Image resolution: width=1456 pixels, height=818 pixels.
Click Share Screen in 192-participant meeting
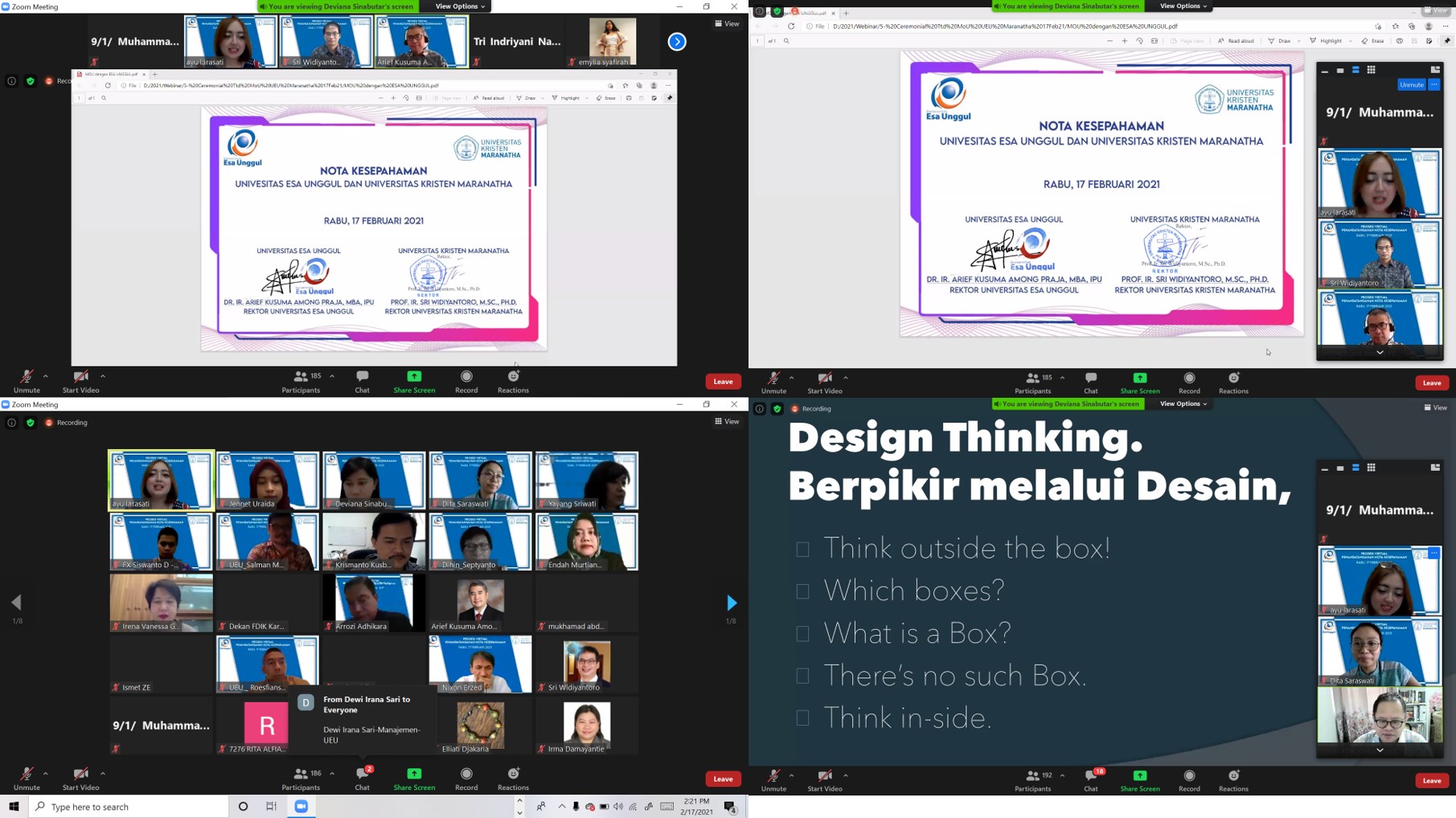coord(1140,779)
